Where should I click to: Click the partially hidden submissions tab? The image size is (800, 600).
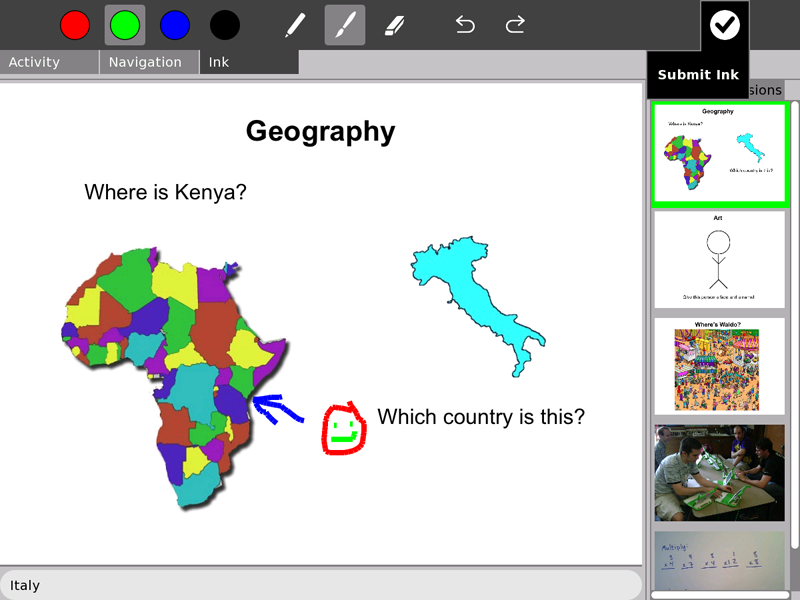[766, 90]
